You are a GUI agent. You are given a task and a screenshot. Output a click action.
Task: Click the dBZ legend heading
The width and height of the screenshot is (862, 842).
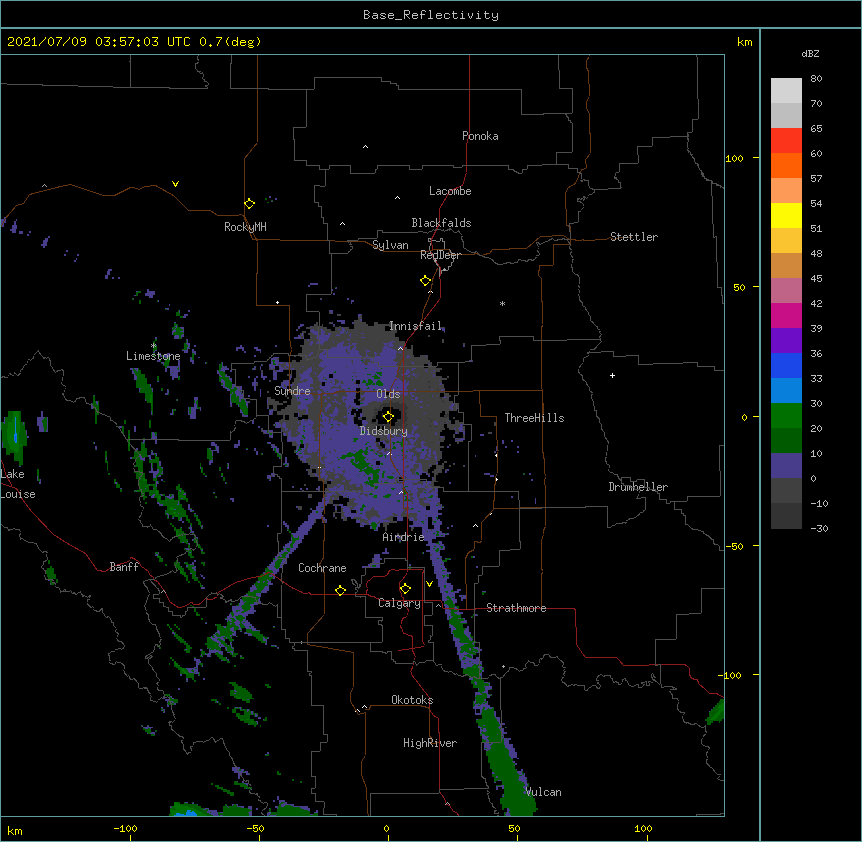pyautogui.click(x=810, y=53)
